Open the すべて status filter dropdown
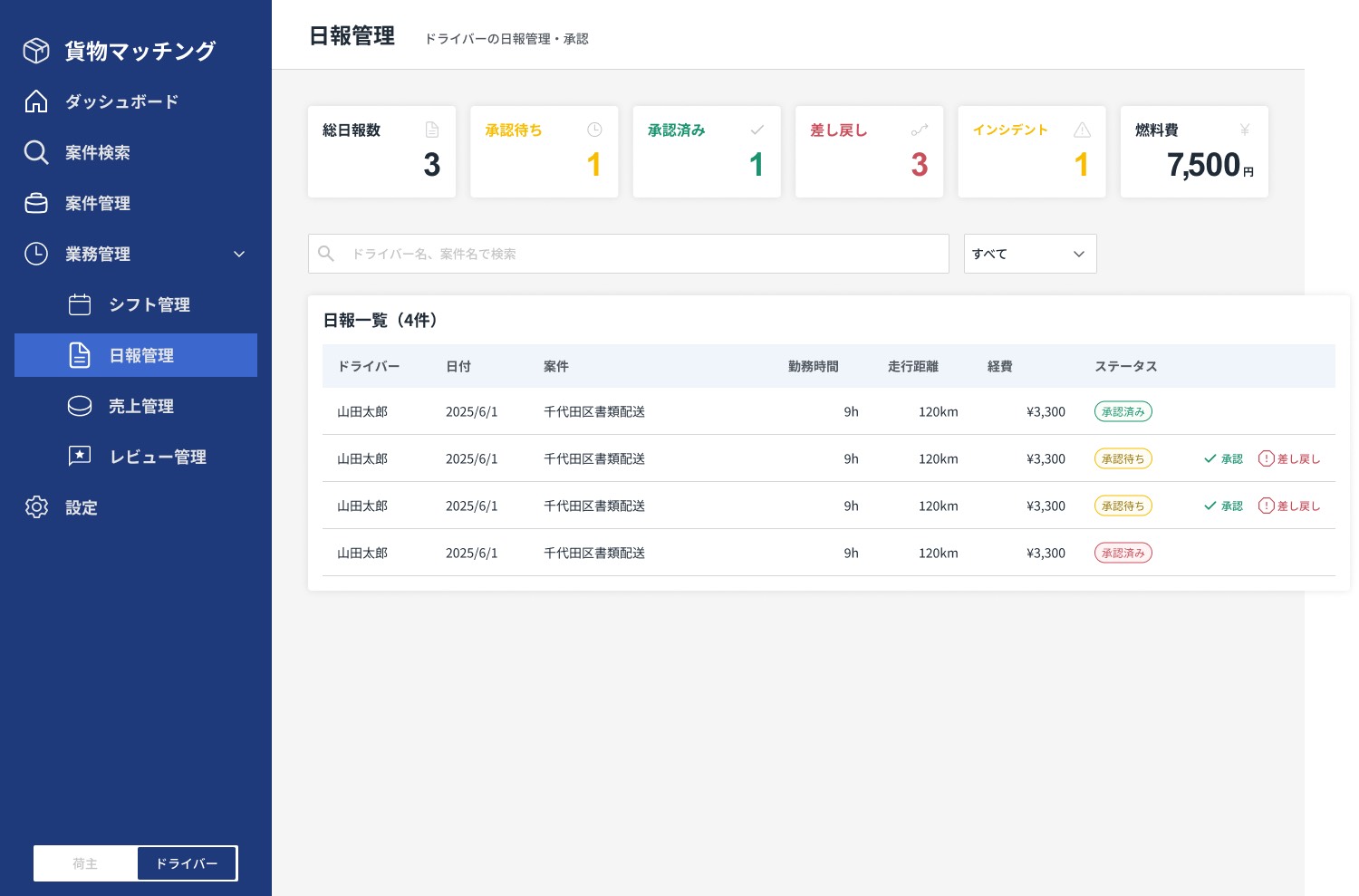 click(1029, 254)
